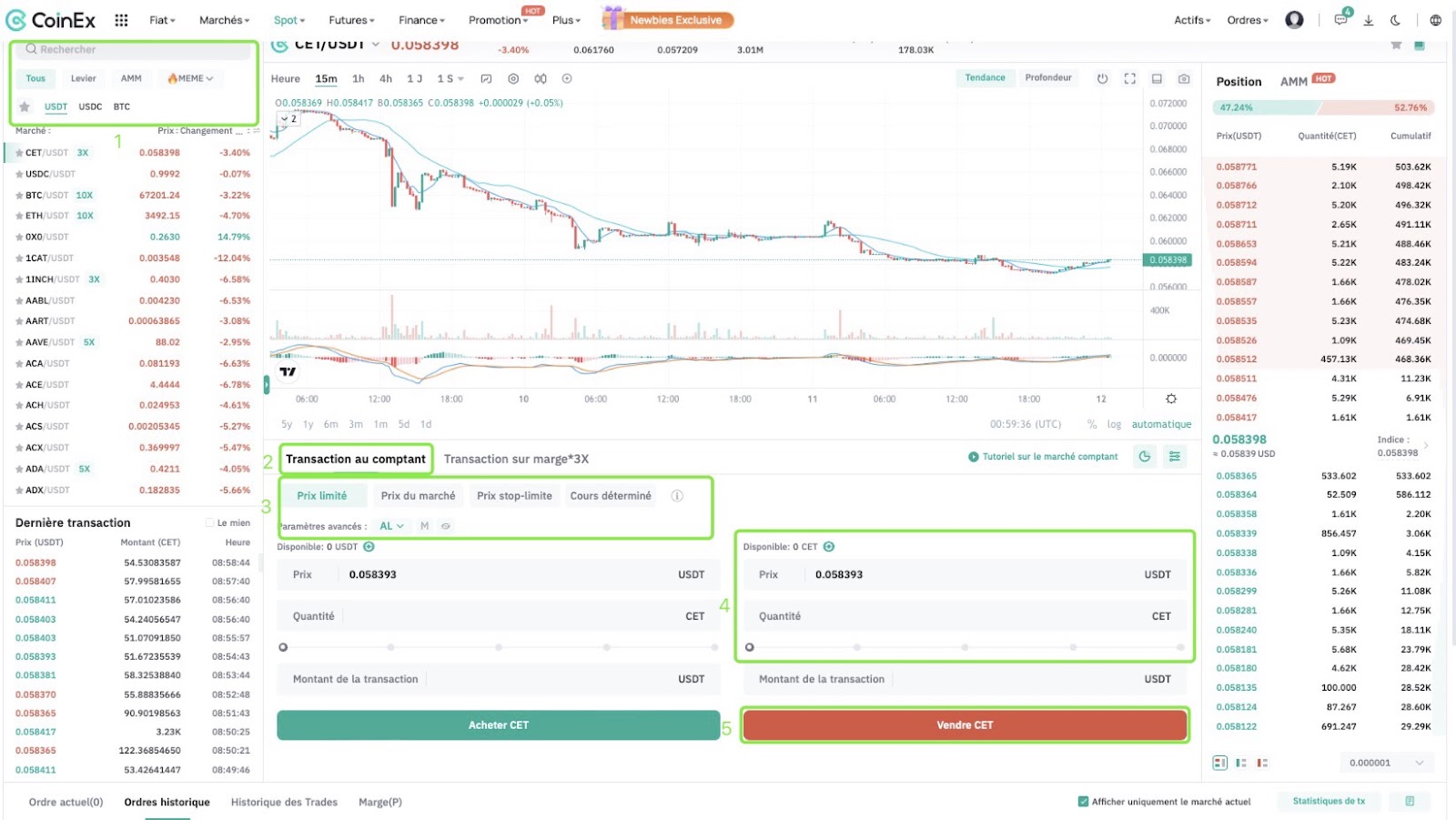Click the chart screenshot camera icon
Image resolution: width=1456 pixels, height=820 pixels.
[1183, 79]
